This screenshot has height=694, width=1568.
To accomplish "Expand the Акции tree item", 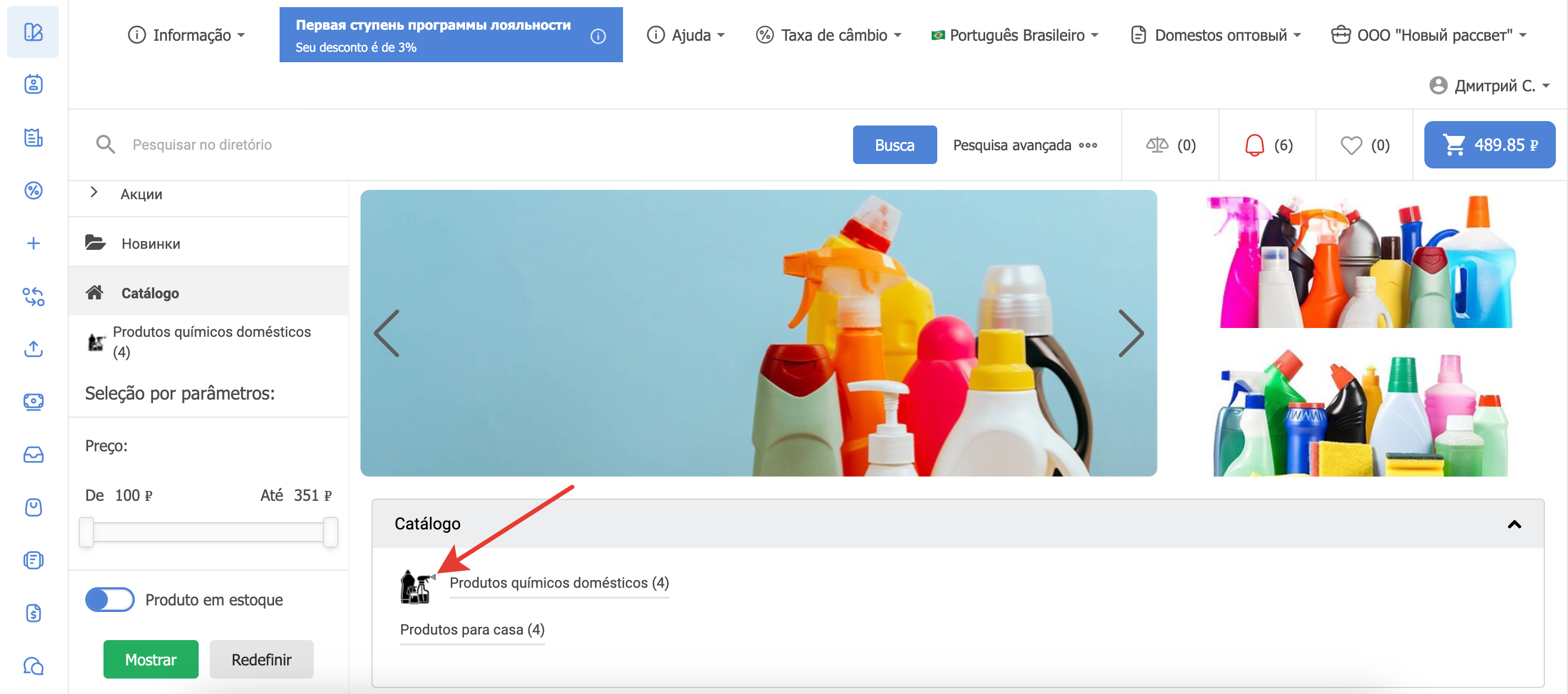I will 94,193.
